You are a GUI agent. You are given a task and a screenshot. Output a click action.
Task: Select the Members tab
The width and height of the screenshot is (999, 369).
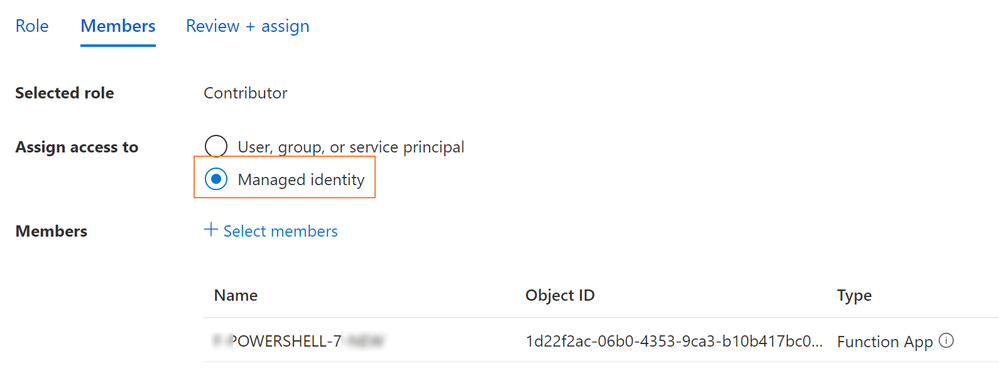(118, 26)
